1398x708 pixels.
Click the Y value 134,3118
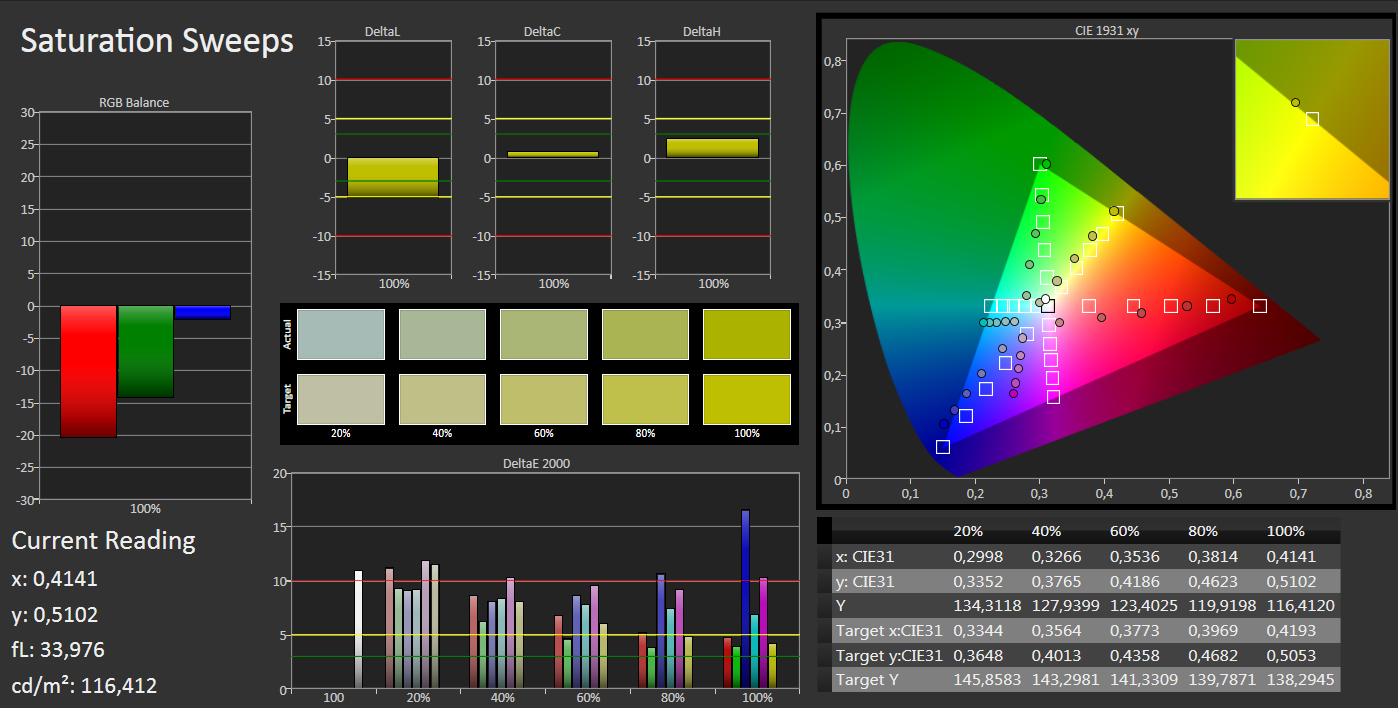[x=987, y=606]
